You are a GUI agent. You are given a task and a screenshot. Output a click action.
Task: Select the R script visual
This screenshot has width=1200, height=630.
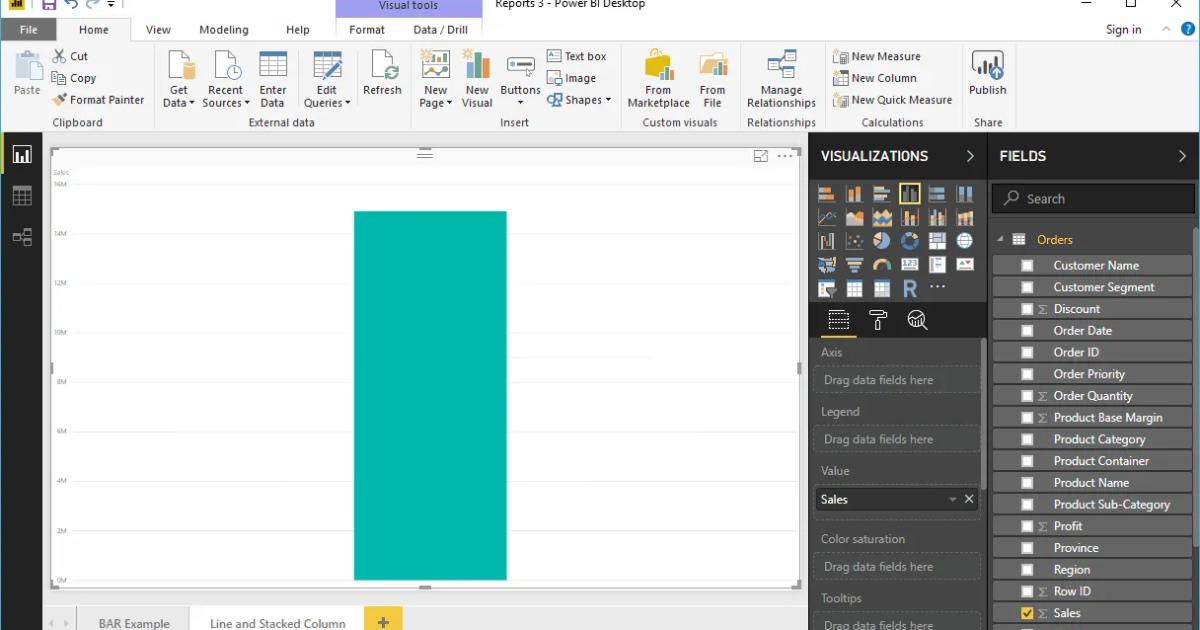coord(909,288)
